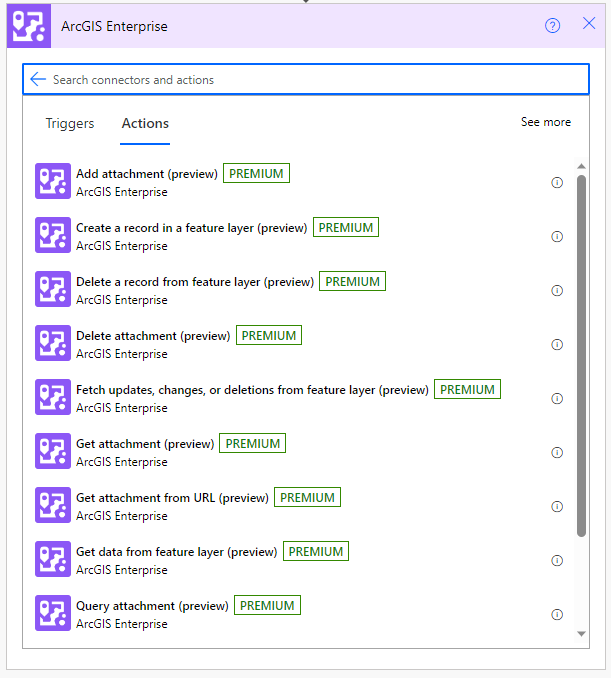Choose Query attachment (preview) action
Screen dimensions: 611x678
152,606
